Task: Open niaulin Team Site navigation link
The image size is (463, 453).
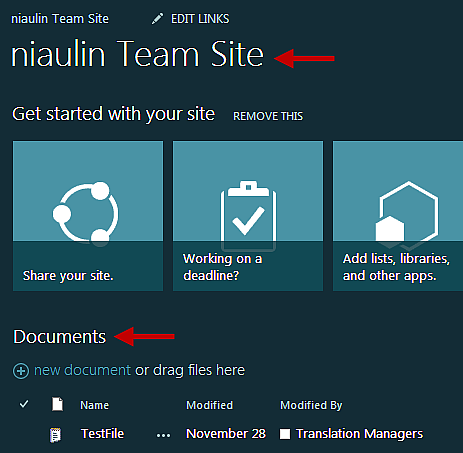Action: tap(60, 19)
